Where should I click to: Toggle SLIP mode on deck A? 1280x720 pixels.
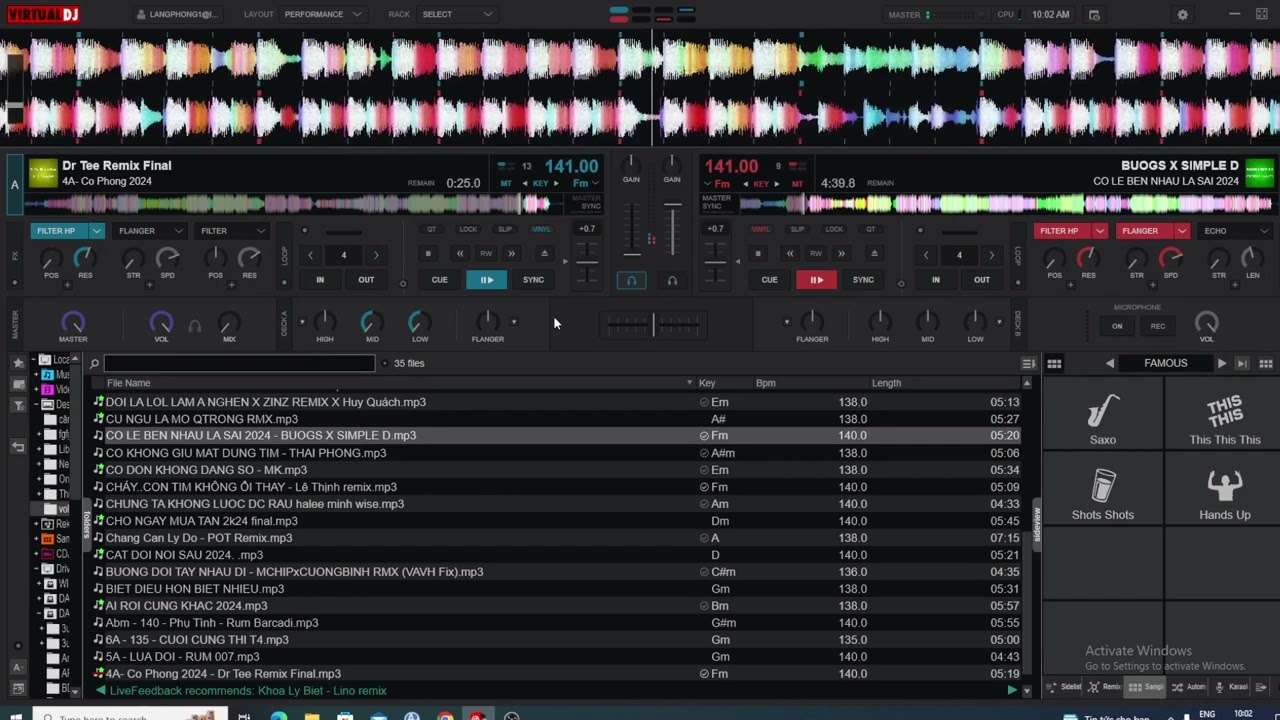[505, 229]
